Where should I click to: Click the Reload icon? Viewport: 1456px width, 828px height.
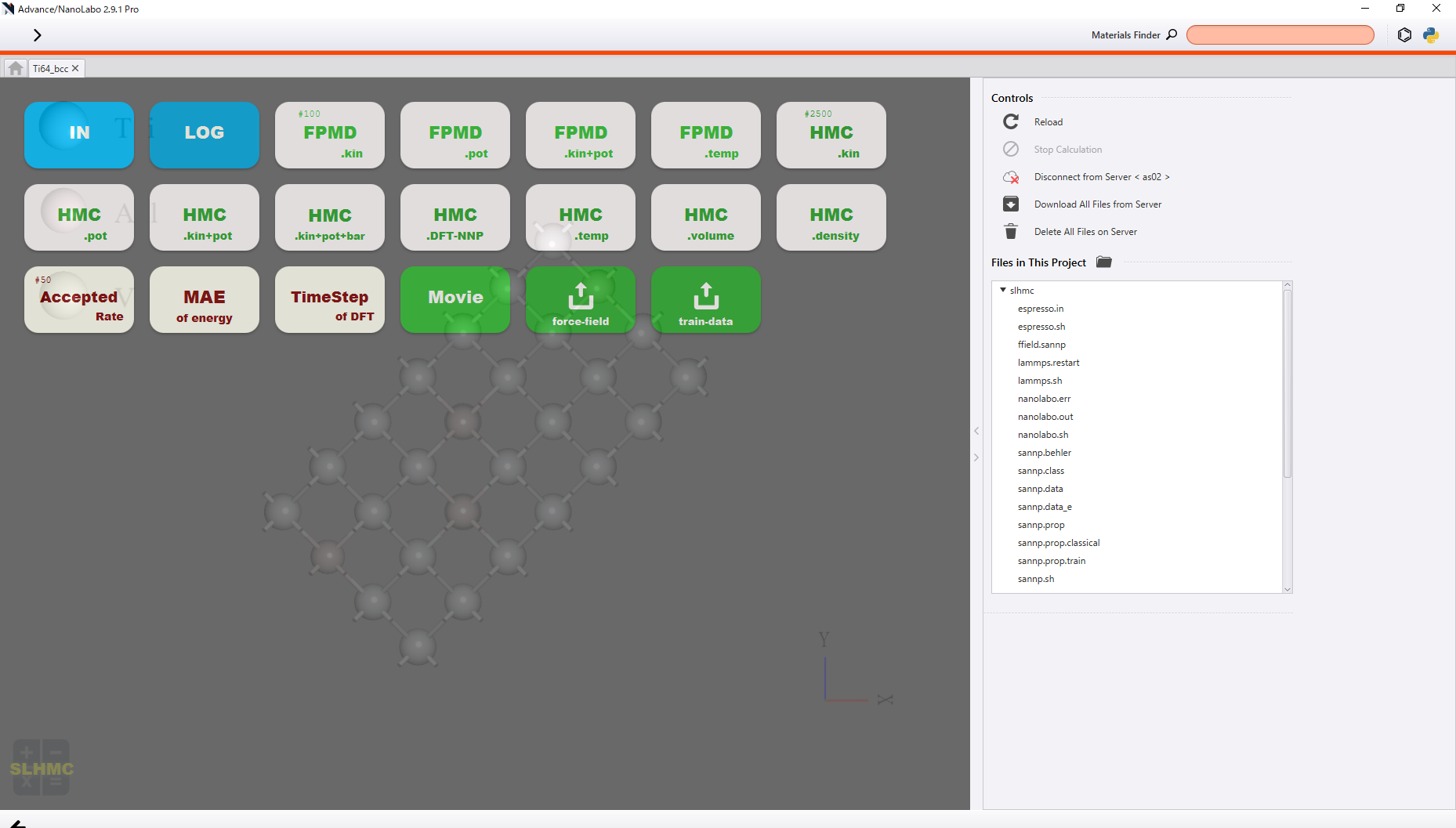coord(1011,121)
